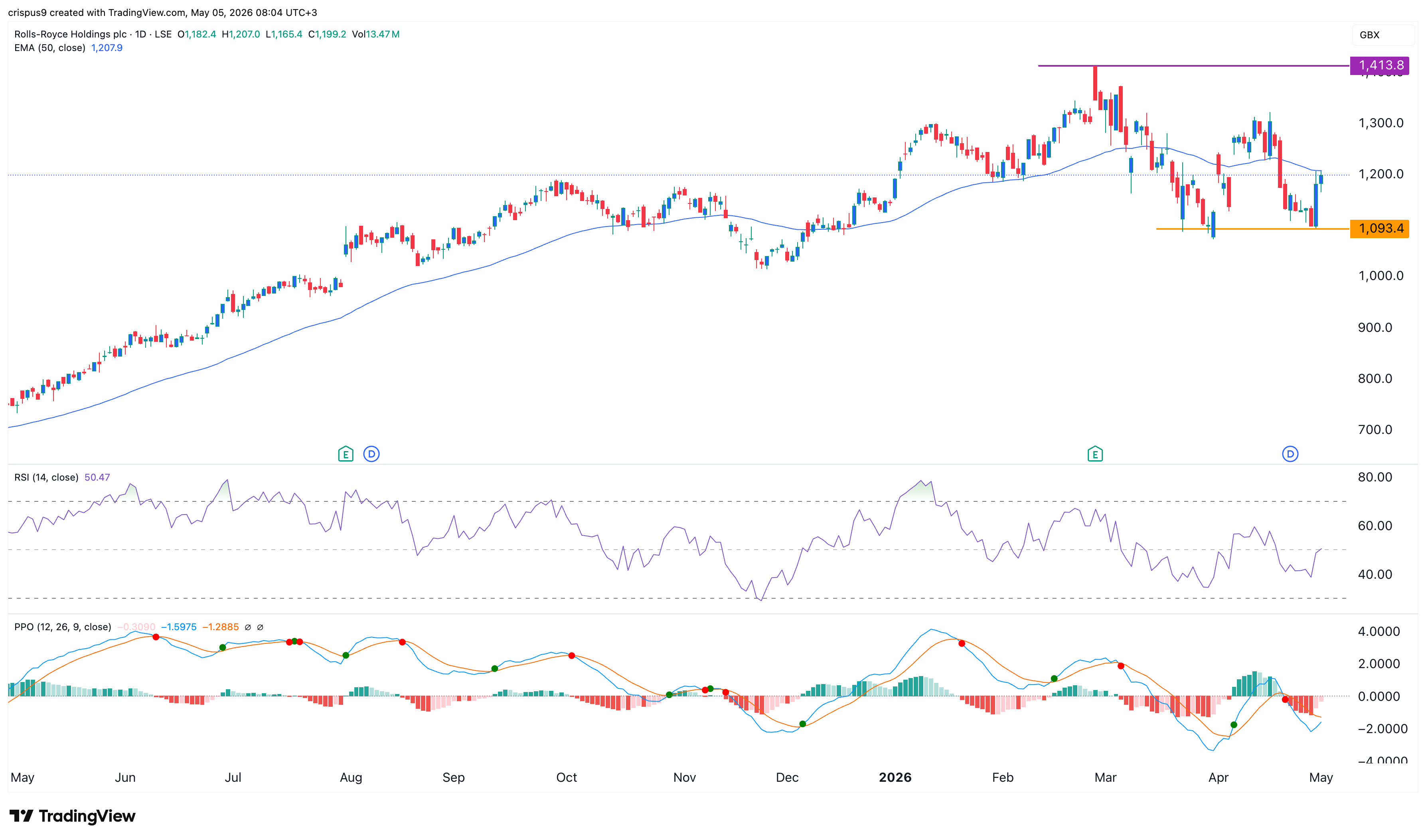Screen dimensions: 1426x840
Task: Click the earnings marker near March
Action: 1095,454
